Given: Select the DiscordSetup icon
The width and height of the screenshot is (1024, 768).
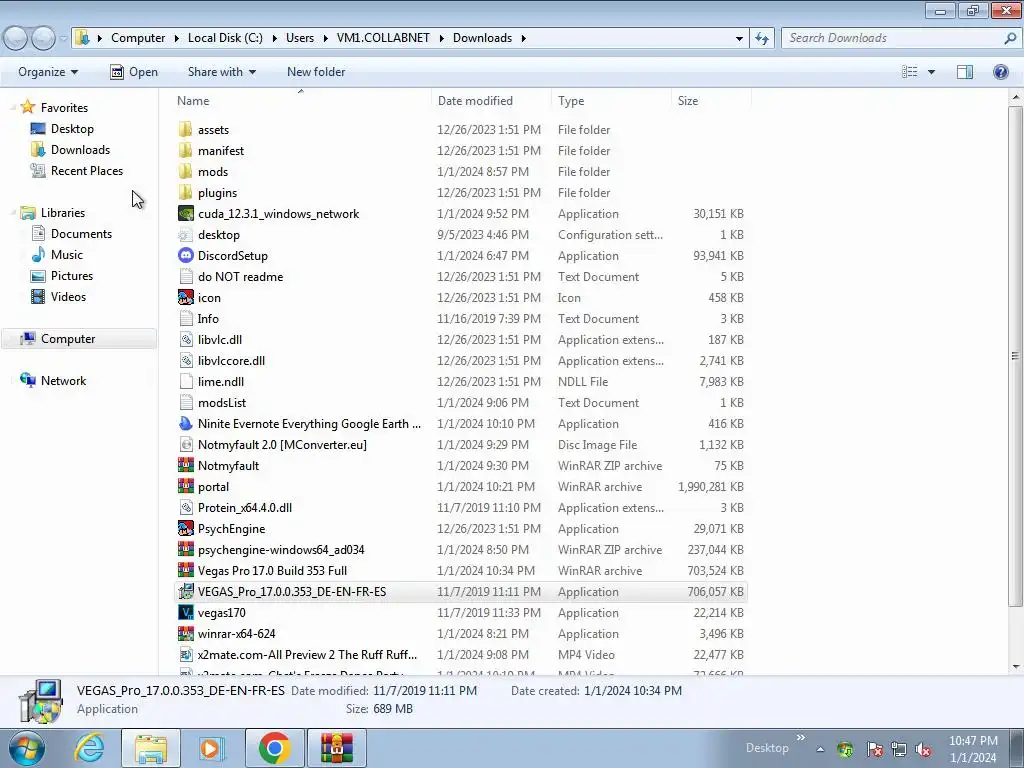Looking at the screenshot, I should tap(185, 255).
